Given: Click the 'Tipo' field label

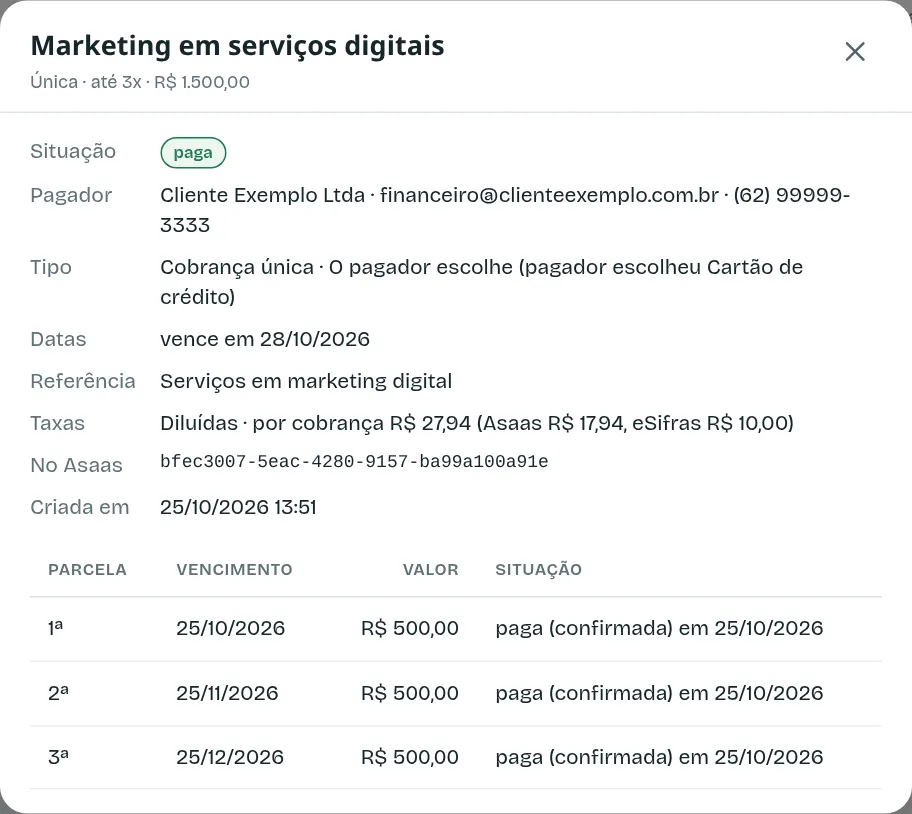Looking at the screenshot, I should pyautogui.click(x=51, y=267).
